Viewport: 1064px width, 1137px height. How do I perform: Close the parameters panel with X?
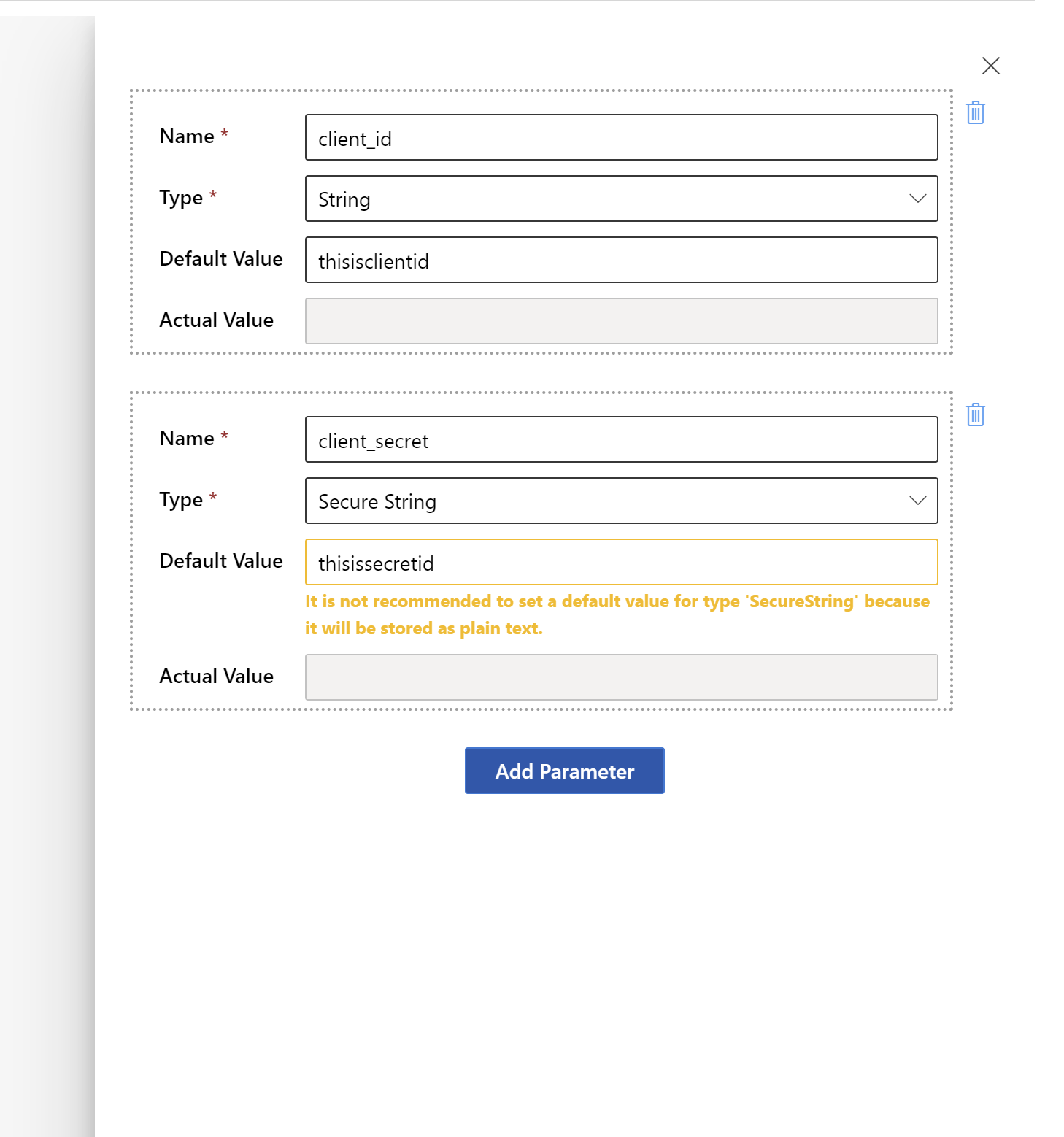(x=991, y=66)
